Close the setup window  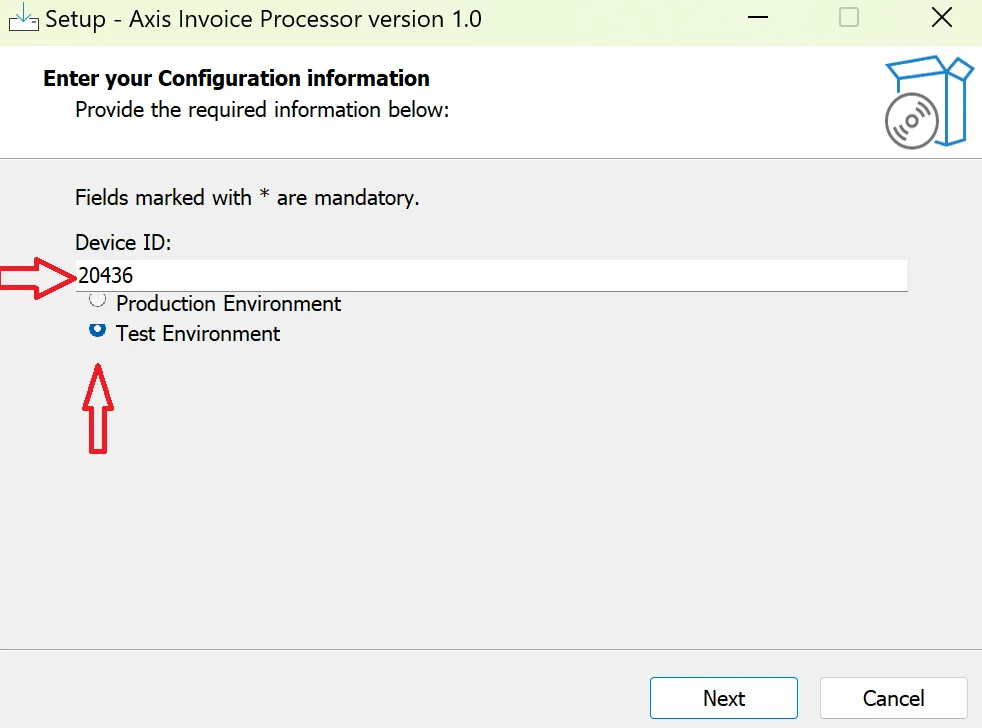coord(941,18)
